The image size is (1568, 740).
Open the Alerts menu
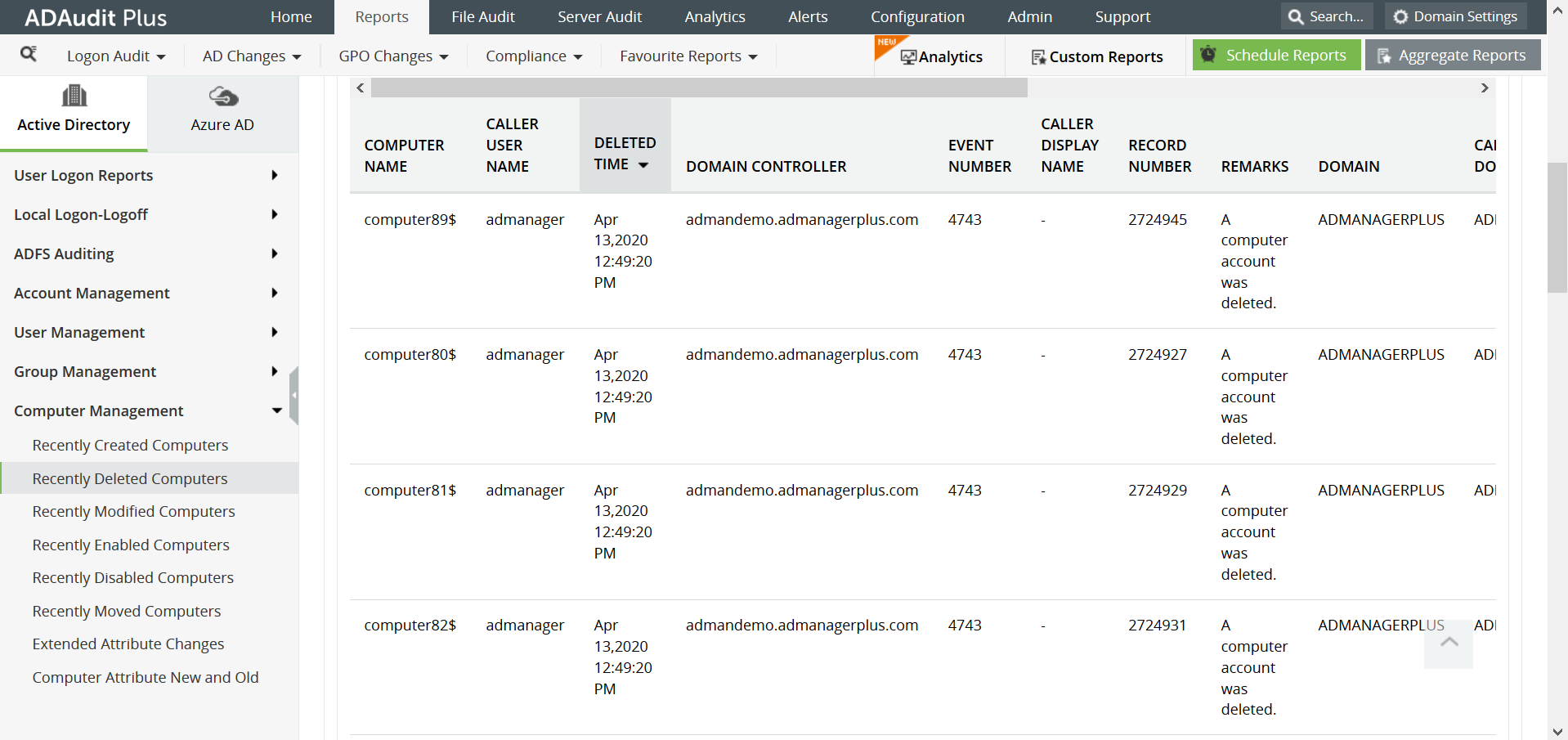click(x=807, y=16)
